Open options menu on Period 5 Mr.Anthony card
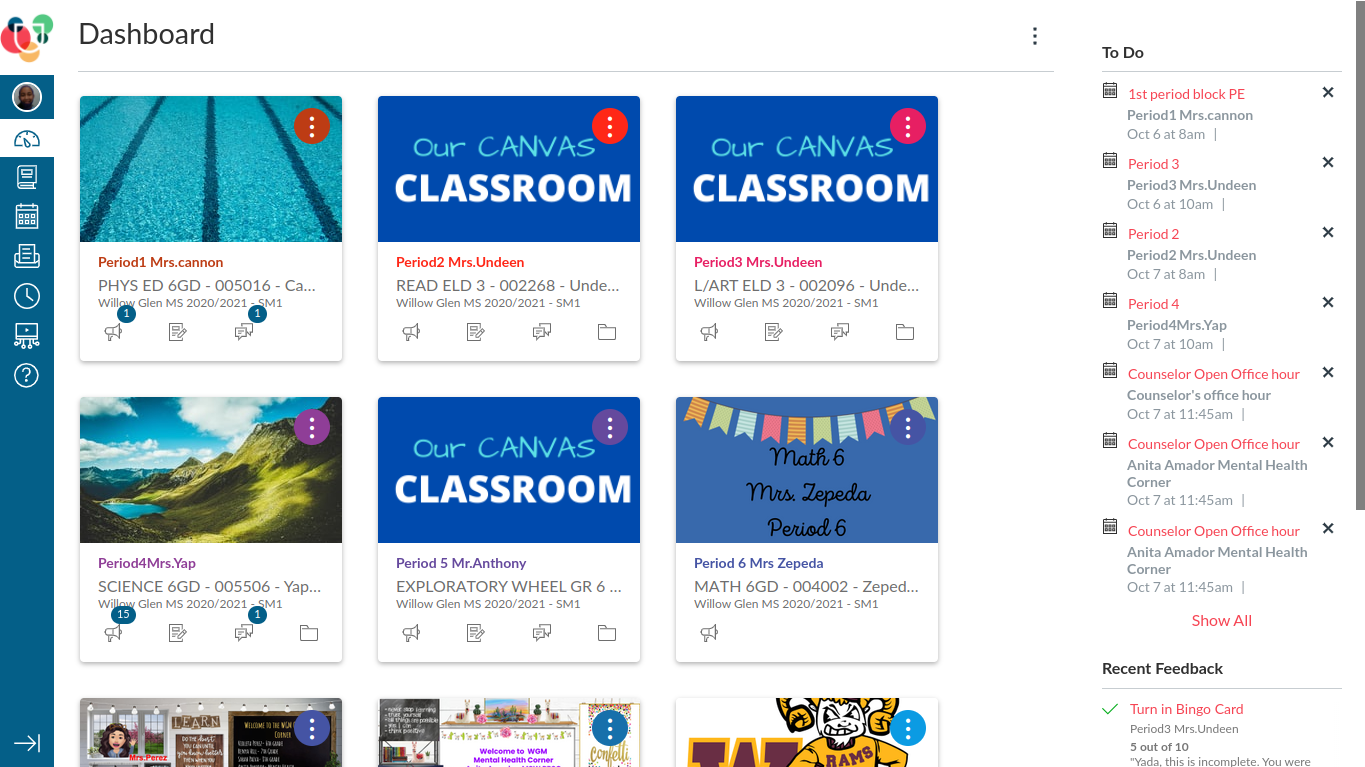 pos(610,428)
